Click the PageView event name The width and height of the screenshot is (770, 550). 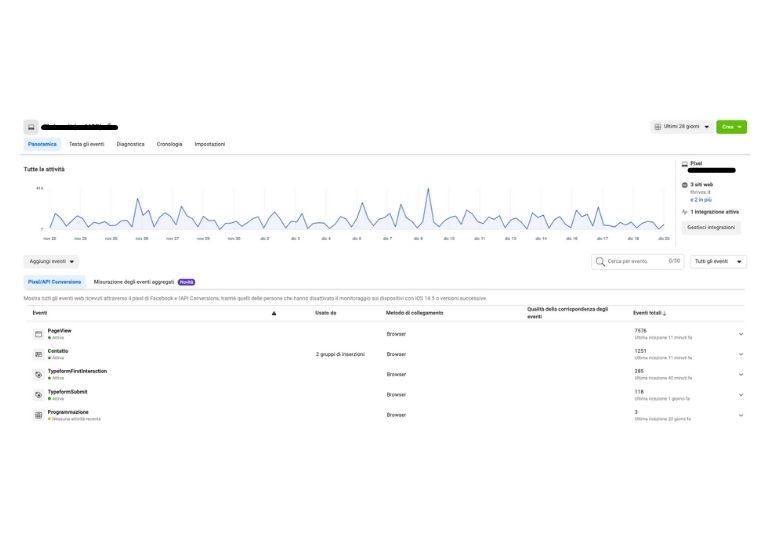[59, 331]
